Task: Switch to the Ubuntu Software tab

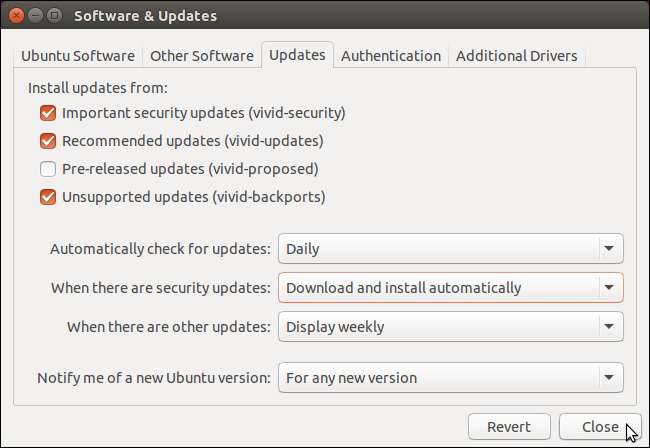Action: coord(78,56)
